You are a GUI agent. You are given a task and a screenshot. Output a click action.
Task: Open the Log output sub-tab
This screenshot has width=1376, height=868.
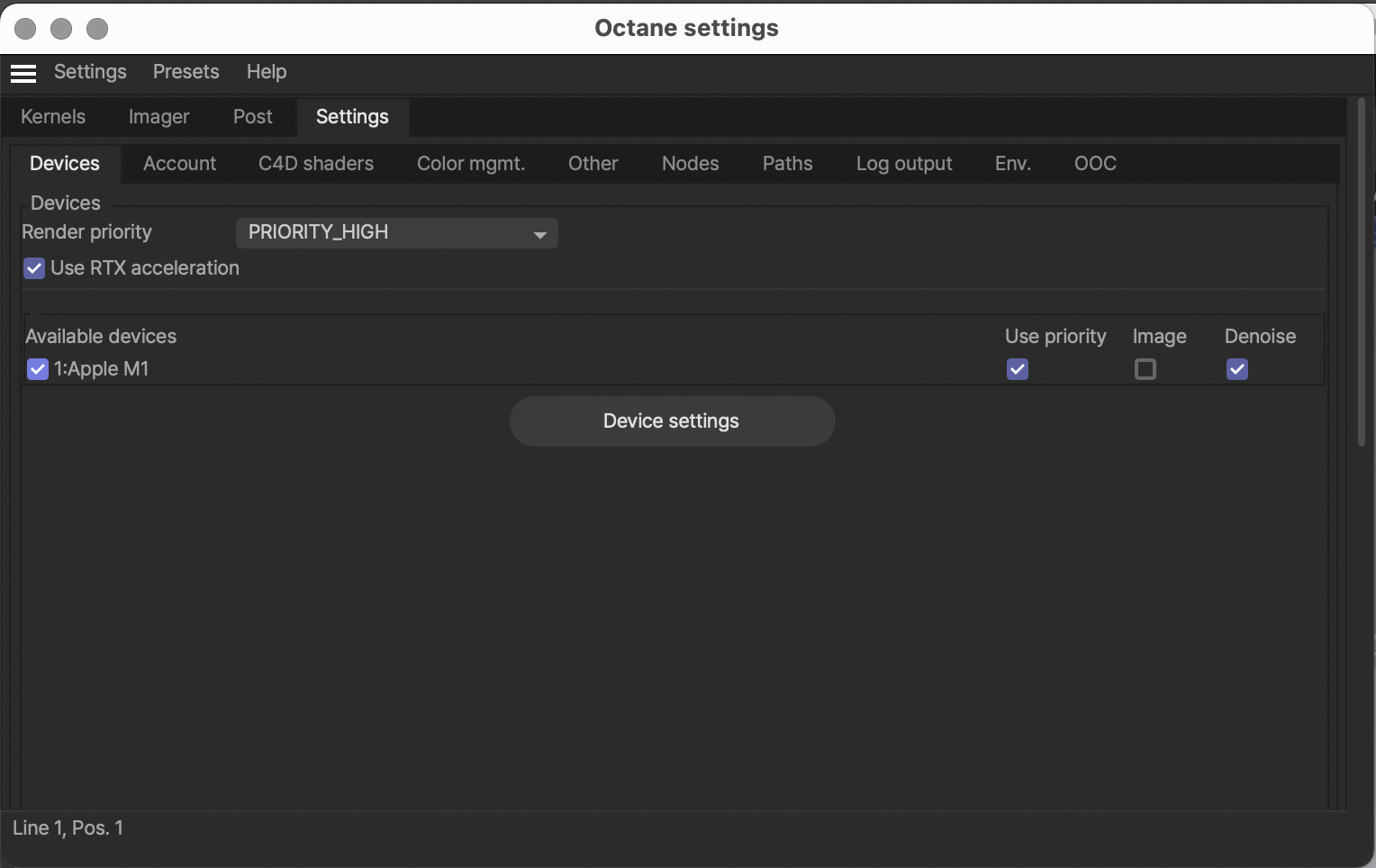tap(904, 164)
